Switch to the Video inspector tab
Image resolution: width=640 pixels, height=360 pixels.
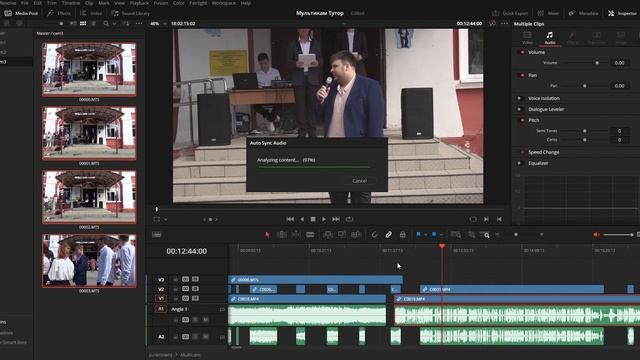(x=527, y=38)
